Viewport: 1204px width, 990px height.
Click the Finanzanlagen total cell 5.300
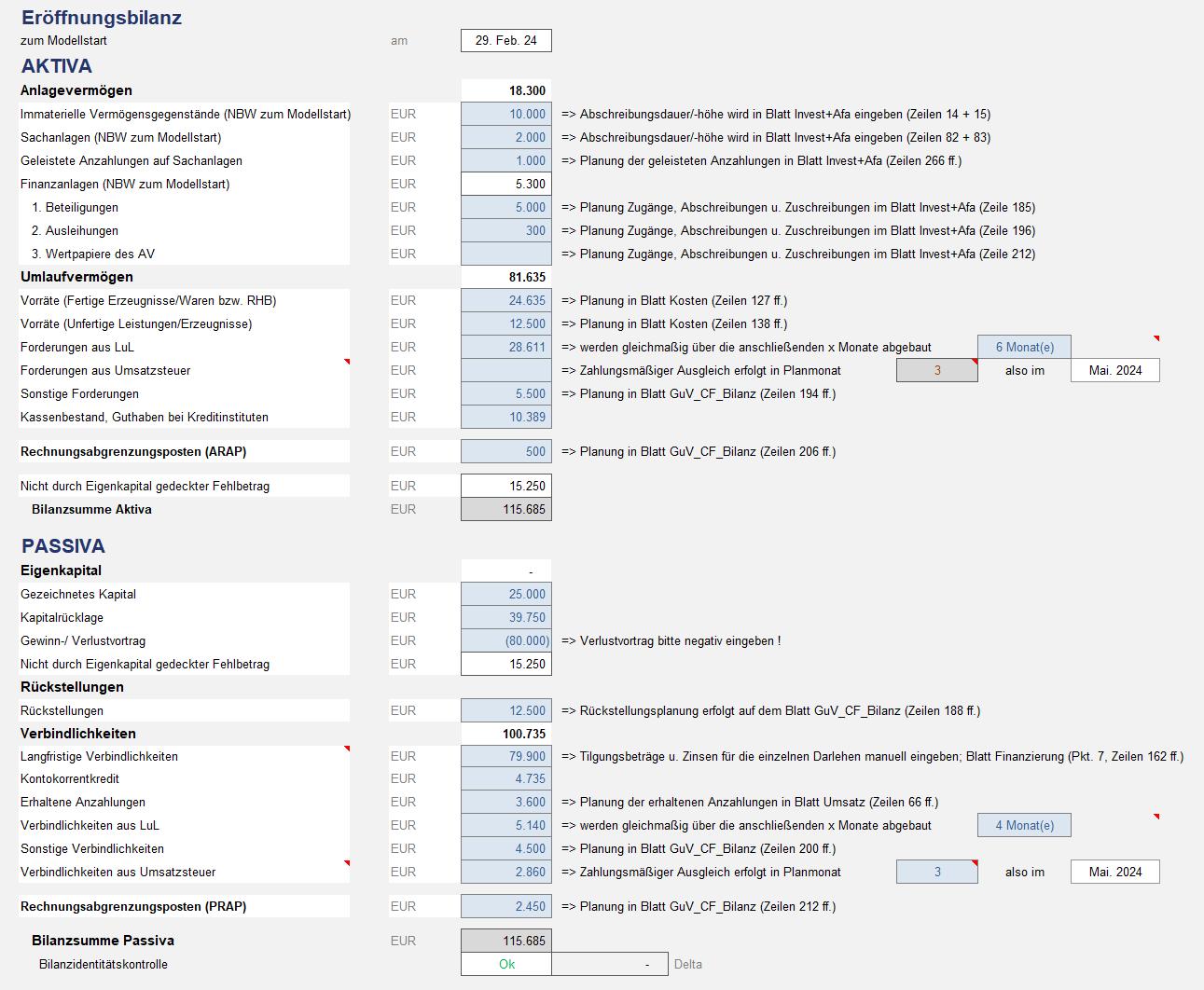tap(506, 184)
